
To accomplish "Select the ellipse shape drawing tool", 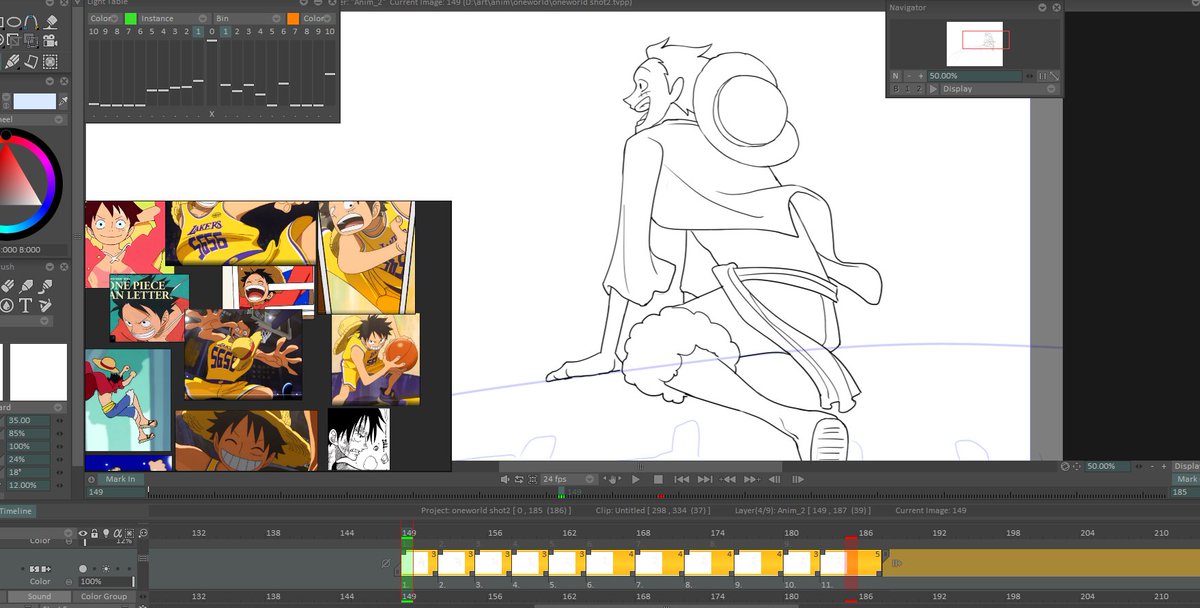I will [14, 22].
